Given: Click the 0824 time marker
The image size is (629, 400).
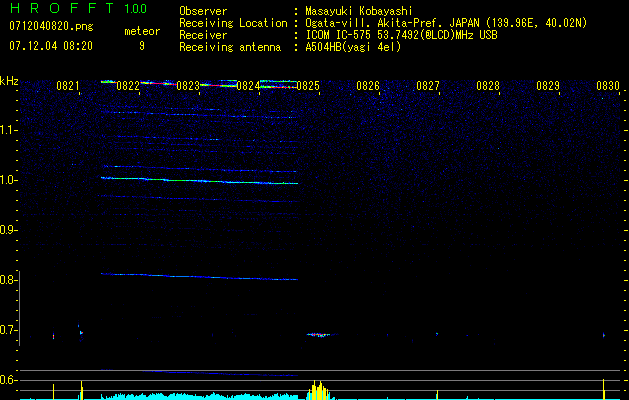Looking at the screenshot, I should click(x=248, y=86).
